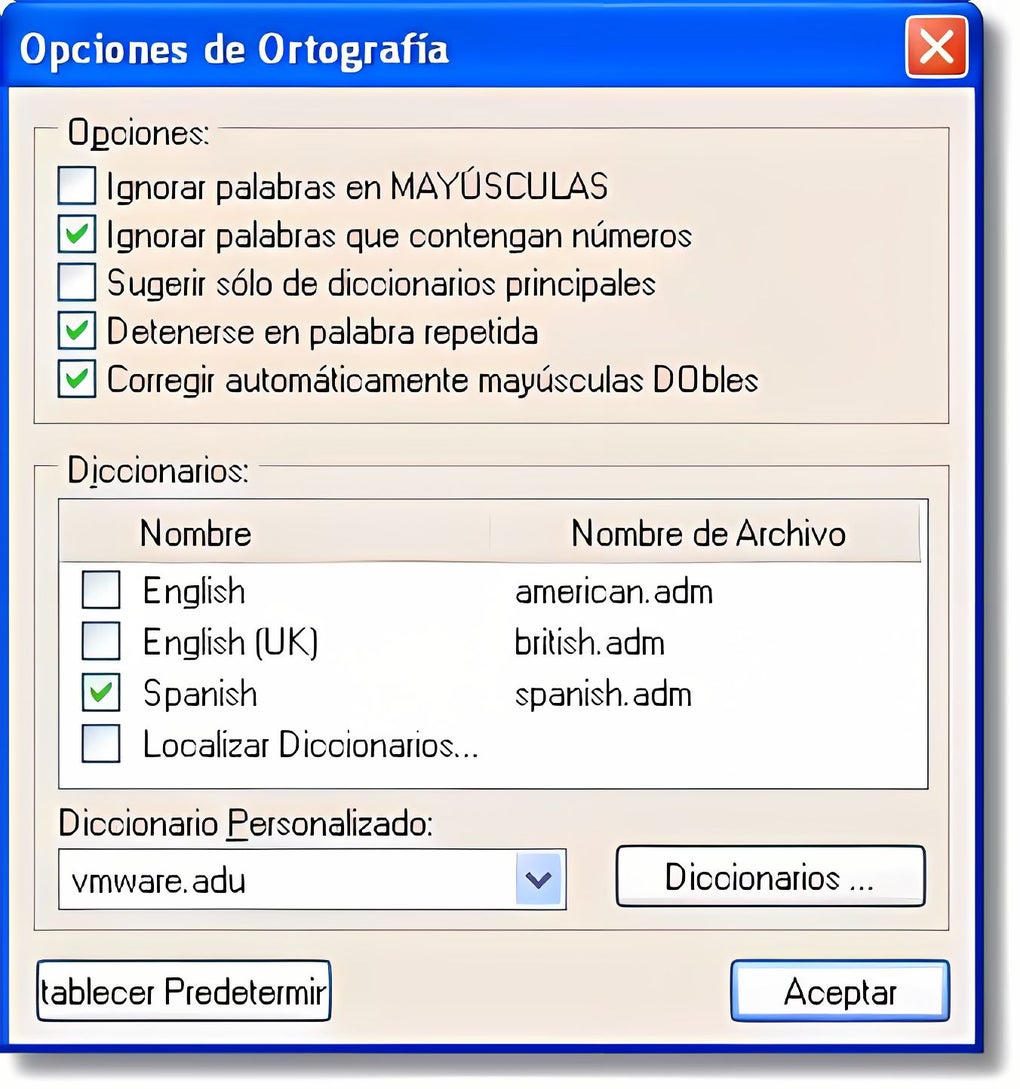Click the 'Diccionarios ...' button
This screenshot has height=1089, width=1020.
pyautogui.click(x=770, y=876)
